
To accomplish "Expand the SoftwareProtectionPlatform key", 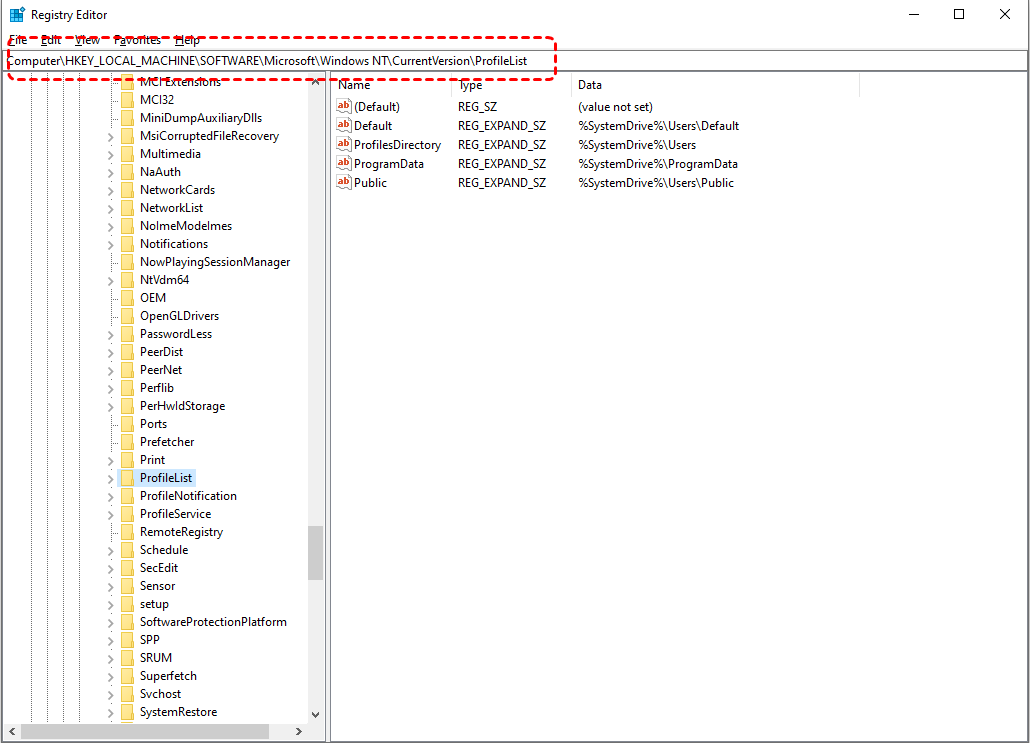I will coord(110,623).
